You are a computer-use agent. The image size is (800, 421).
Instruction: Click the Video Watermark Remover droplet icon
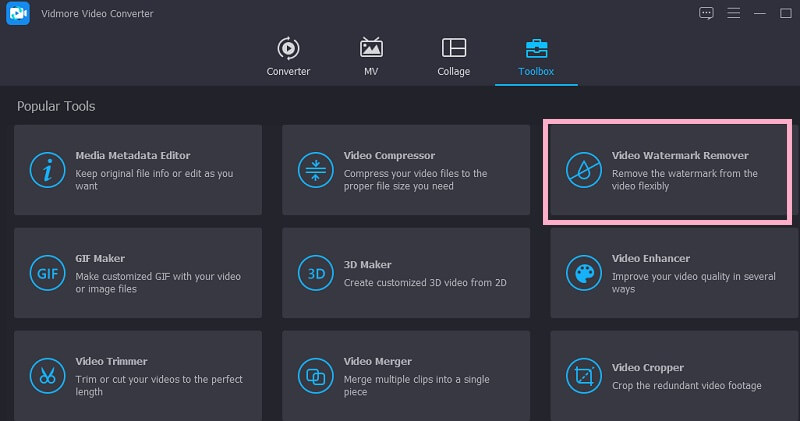(x=582, y=170)
